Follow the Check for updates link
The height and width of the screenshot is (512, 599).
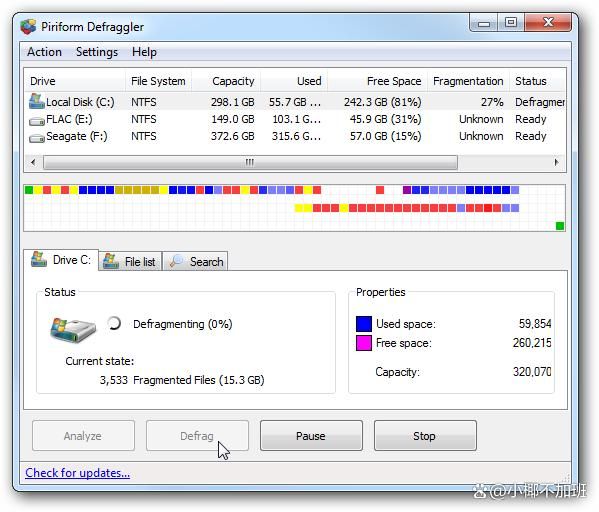tap(78, 473)
